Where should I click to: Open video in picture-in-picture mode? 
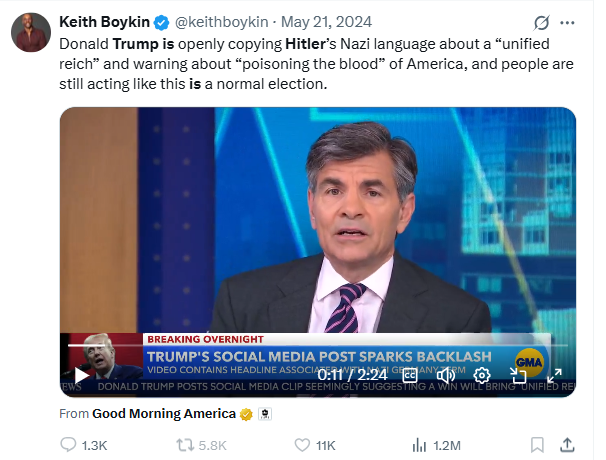(x=518, y=375)
